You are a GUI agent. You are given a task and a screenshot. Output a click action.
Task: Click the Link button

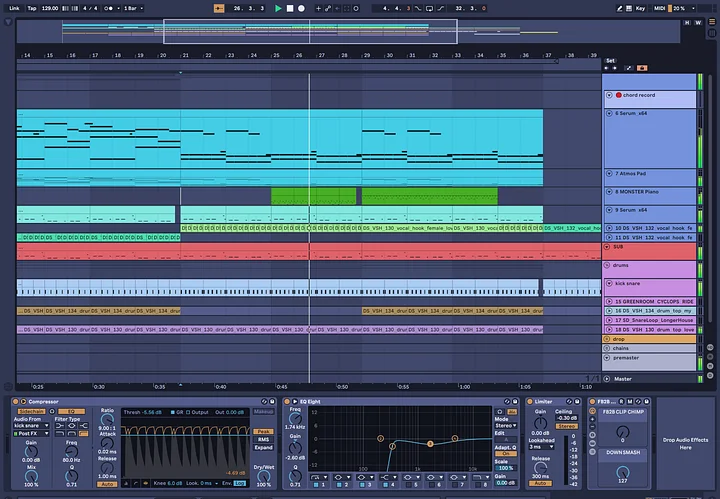(x=14, y=8)
